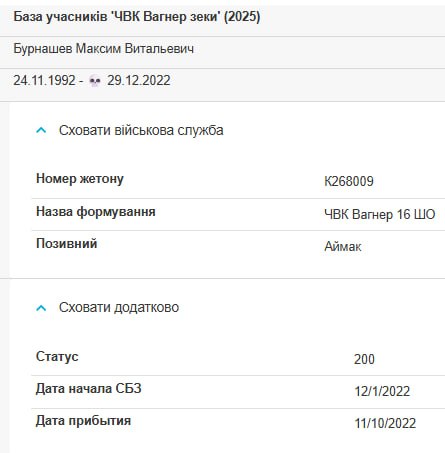Select the name 'Бурнашев Максим Витальевич'
Screen dimensions: 445x453
[104, 49]
